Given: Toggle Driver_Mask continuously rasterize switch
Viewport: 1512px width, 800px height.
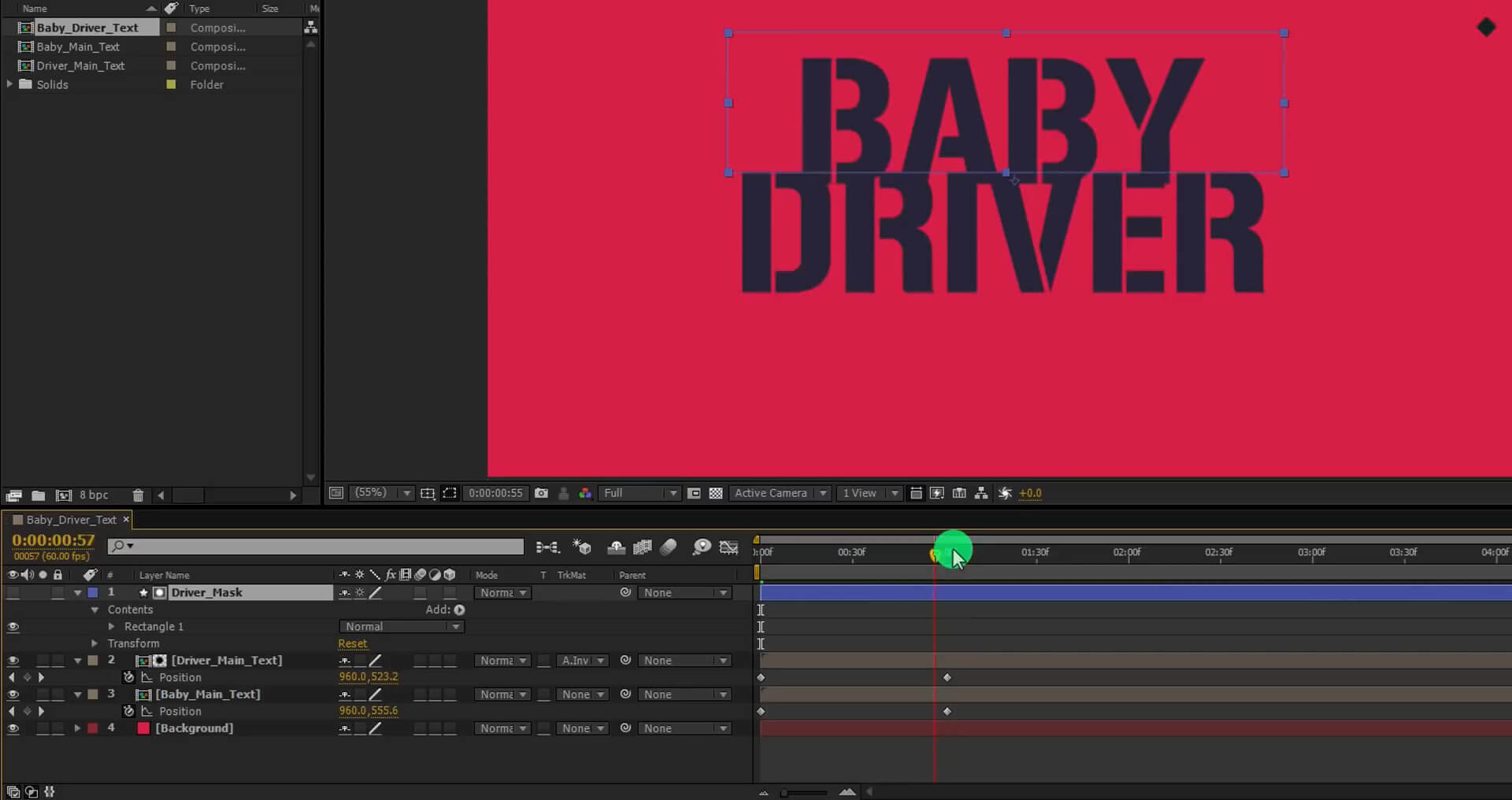Looking at the screenshot, I should 360,593.
